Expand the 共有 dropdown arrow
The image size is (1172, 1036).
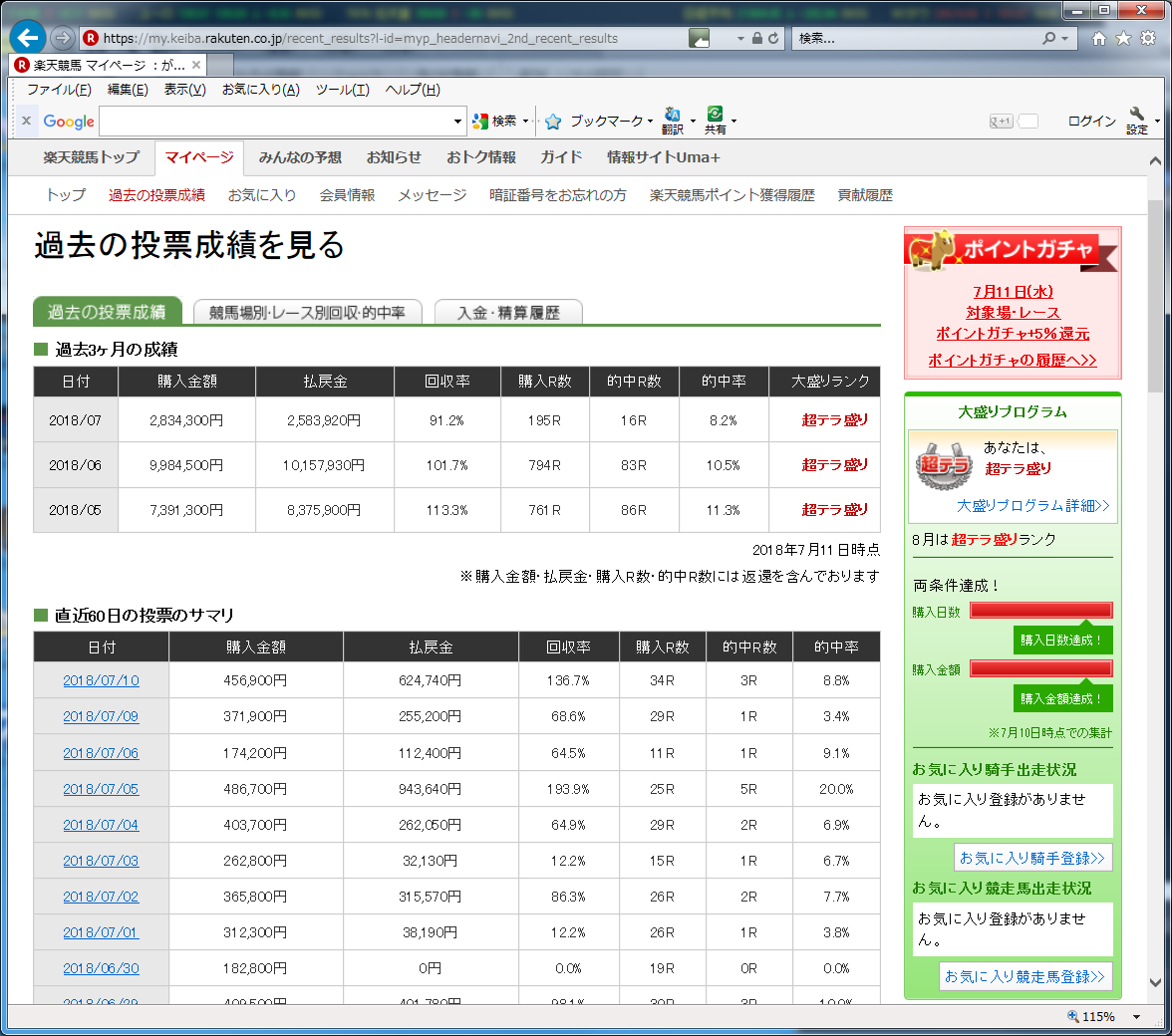point(733,121)
